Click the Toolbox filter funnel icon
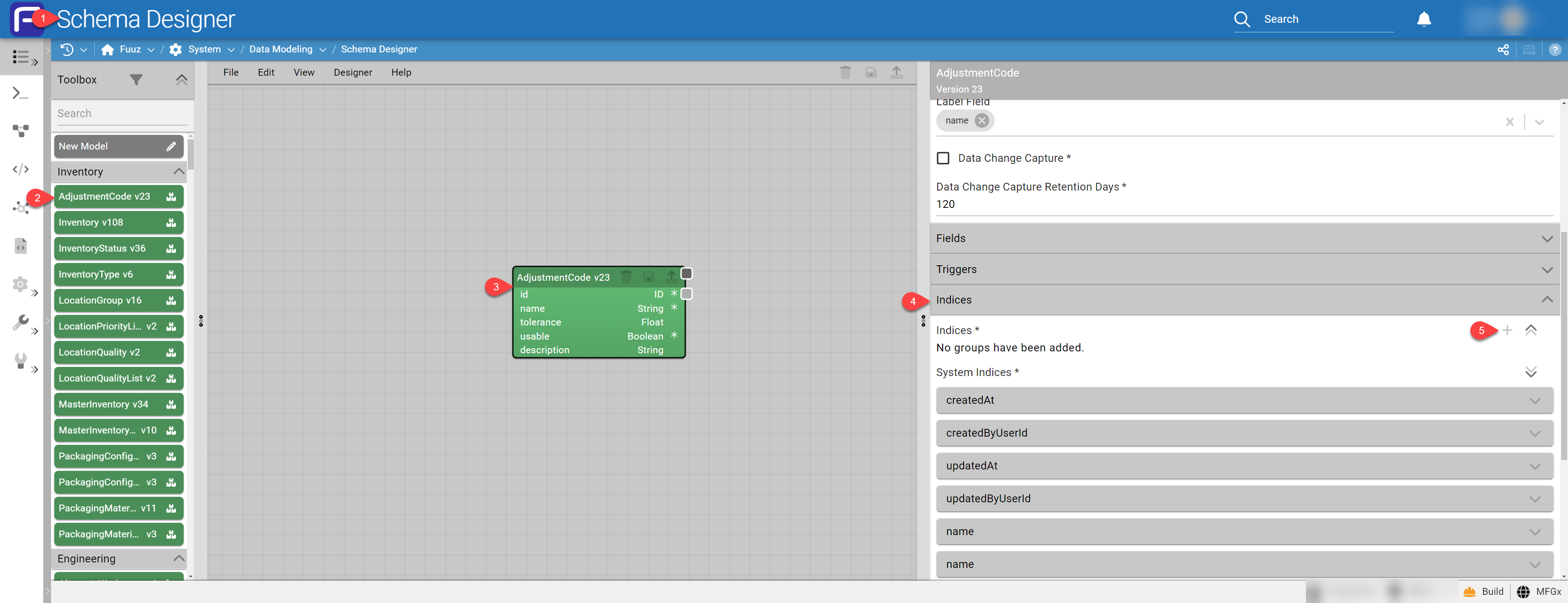The height and width of the screenshot is (603, 1568). (136, 80)
